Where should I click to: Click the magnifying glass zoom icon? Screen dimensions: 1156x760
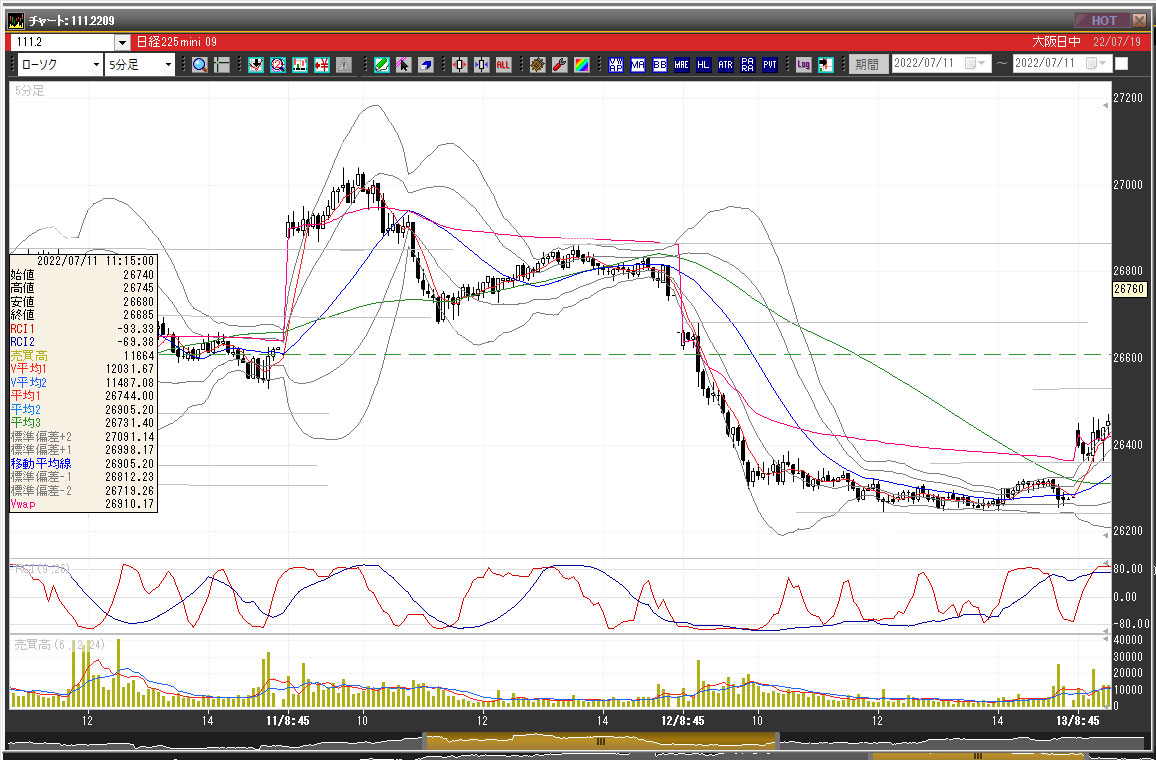[x=199, y=65]
